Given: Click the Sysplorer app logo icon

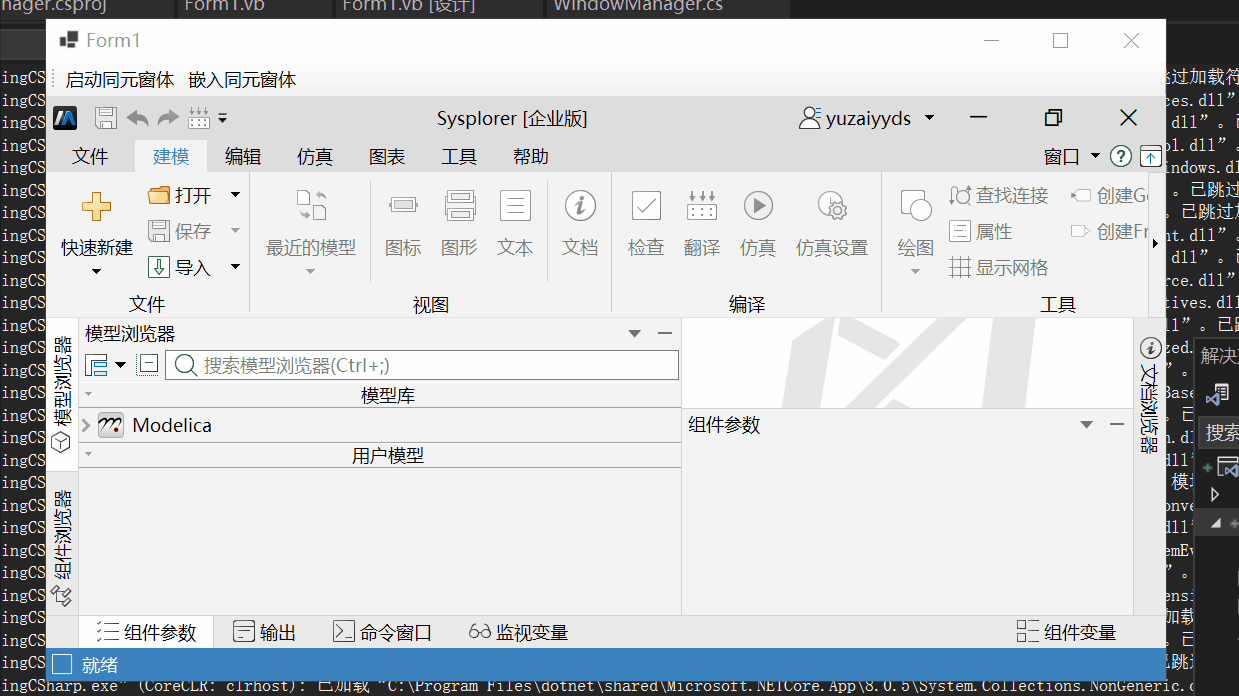Looking at the screenshot, I should tap(65, 118).
